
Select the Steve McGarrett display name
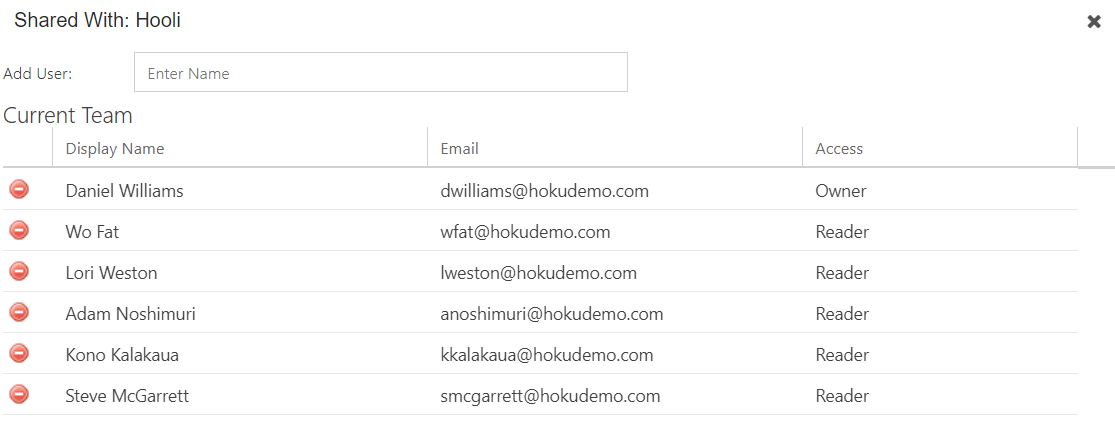[127, 396]
